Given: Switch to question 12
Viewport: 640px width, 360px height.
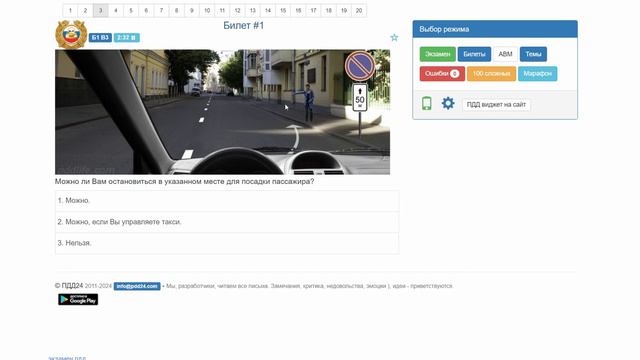Looking at the screenshot, I should tap(237, 11).
